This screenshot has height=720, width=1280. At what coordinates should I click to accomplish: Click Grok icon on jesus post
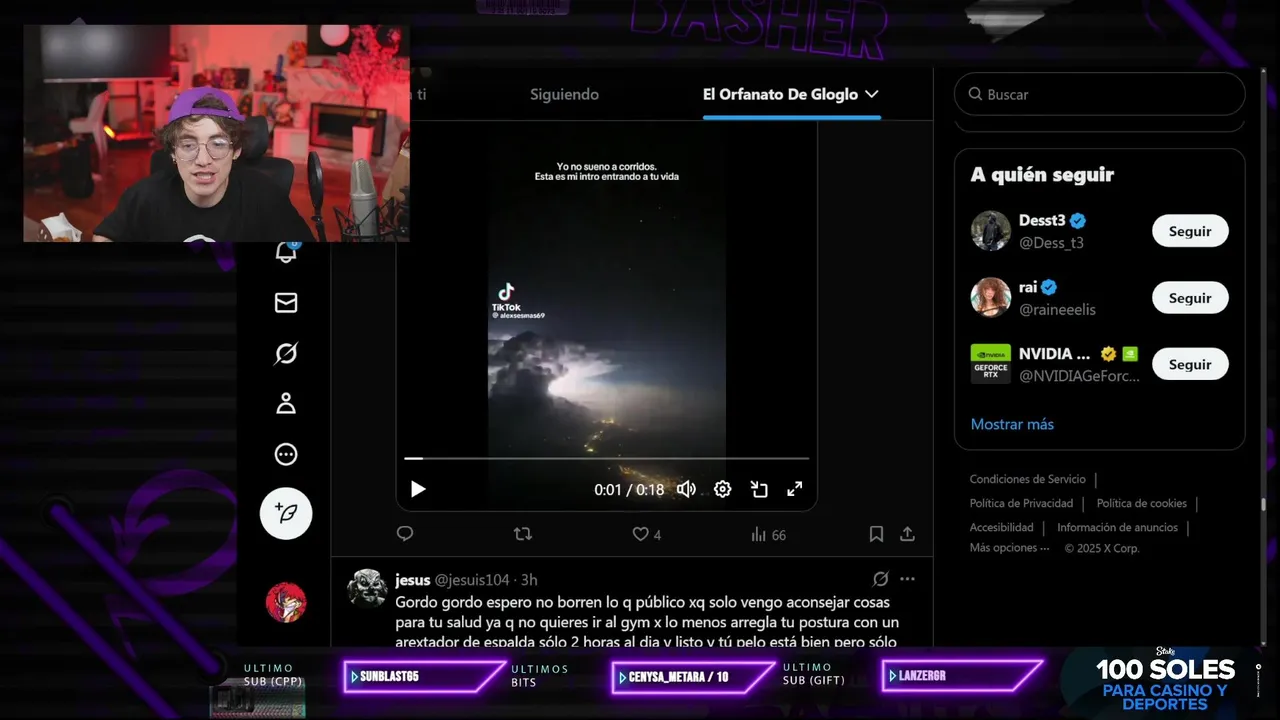click(x=880, y=579)
